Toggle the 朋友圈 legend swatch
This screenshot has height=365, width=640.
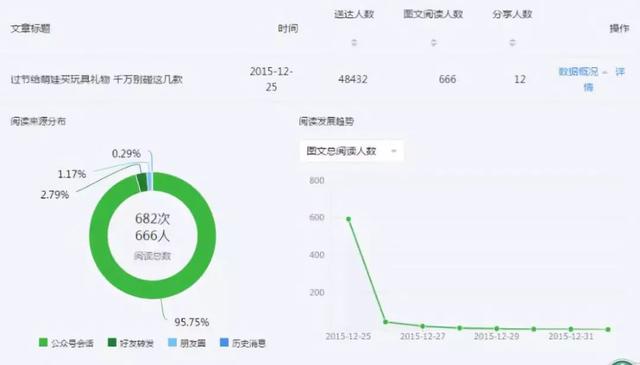(172, 343)
